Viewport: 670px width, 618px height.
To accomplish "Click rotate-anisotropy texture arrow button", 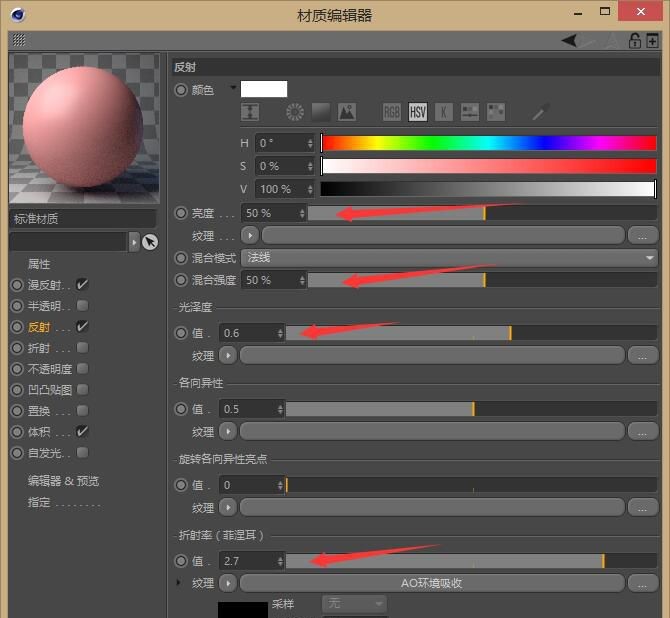I will pos(228,508).
